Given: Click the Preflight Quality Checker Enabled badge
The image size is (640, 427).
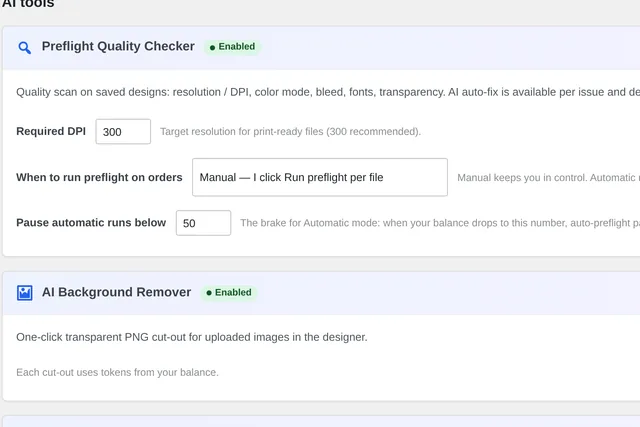Looking at the screenshot, I should (x=232, y=47).
